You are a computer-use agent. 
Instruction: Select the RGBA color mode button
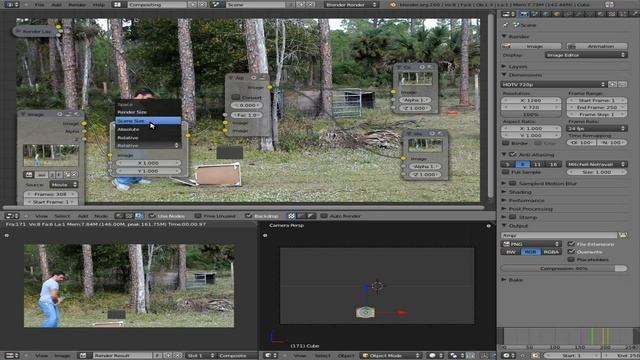(x=551, y=251)
